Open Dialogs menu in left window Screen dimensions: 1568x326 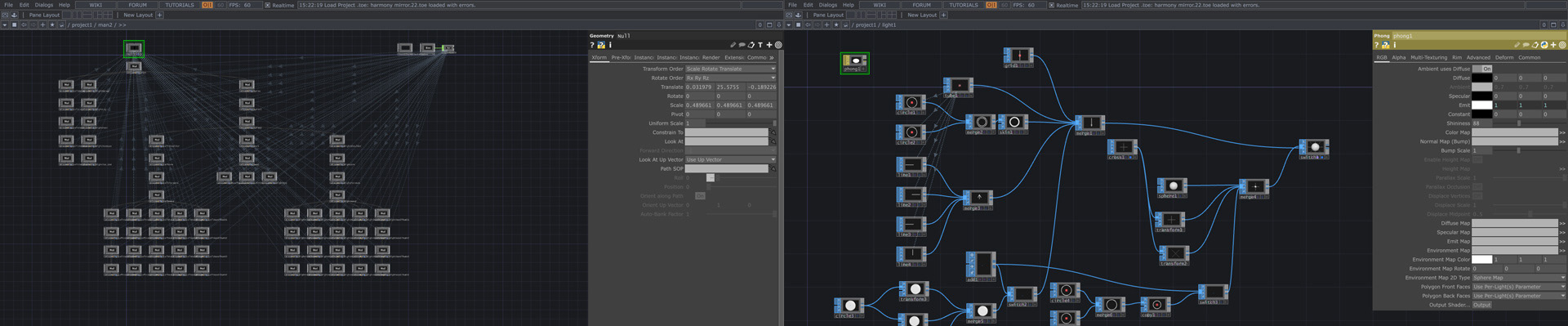click(44, 5)
